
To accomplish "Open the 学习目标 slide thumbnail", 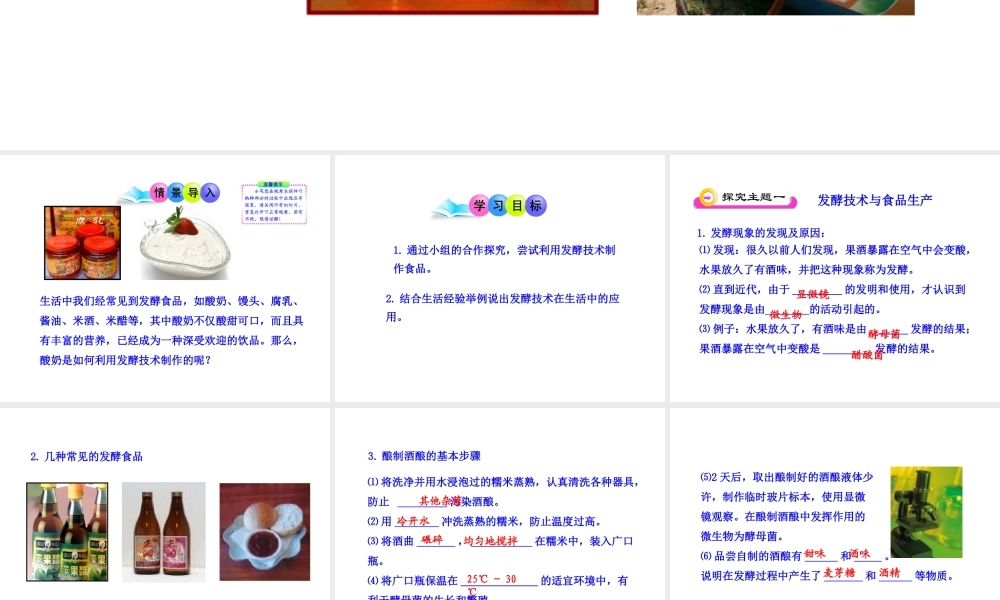I will click(x=499, y=278).
